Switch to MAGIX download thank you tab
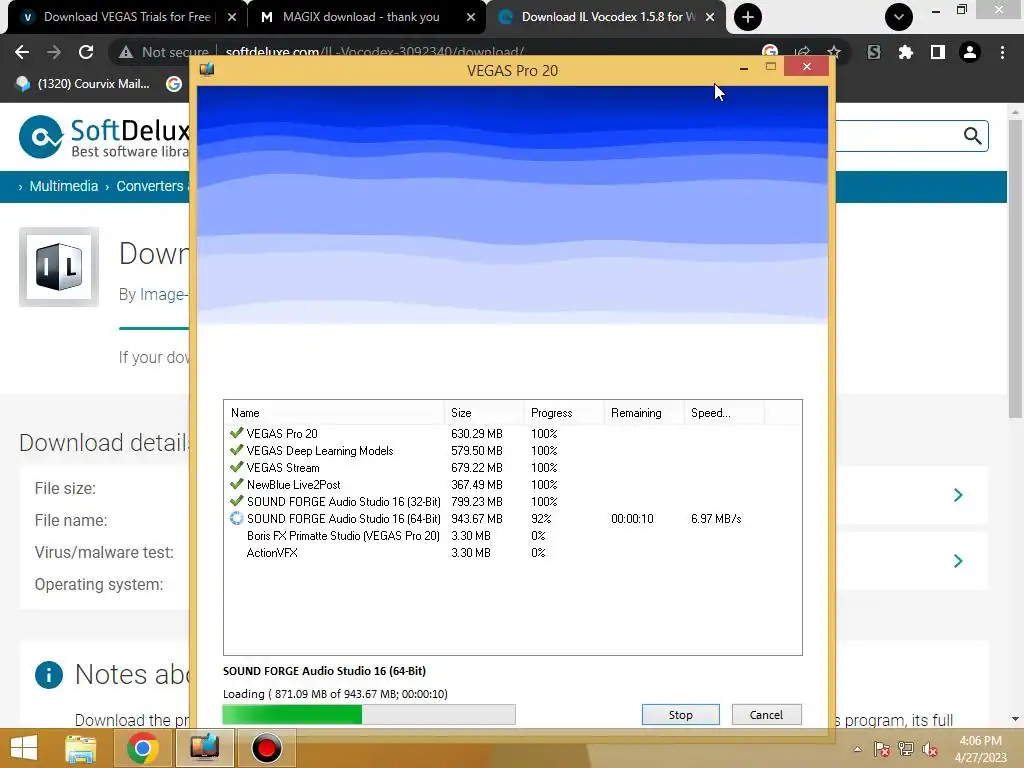1024x768 pixels. coord(360,17)
